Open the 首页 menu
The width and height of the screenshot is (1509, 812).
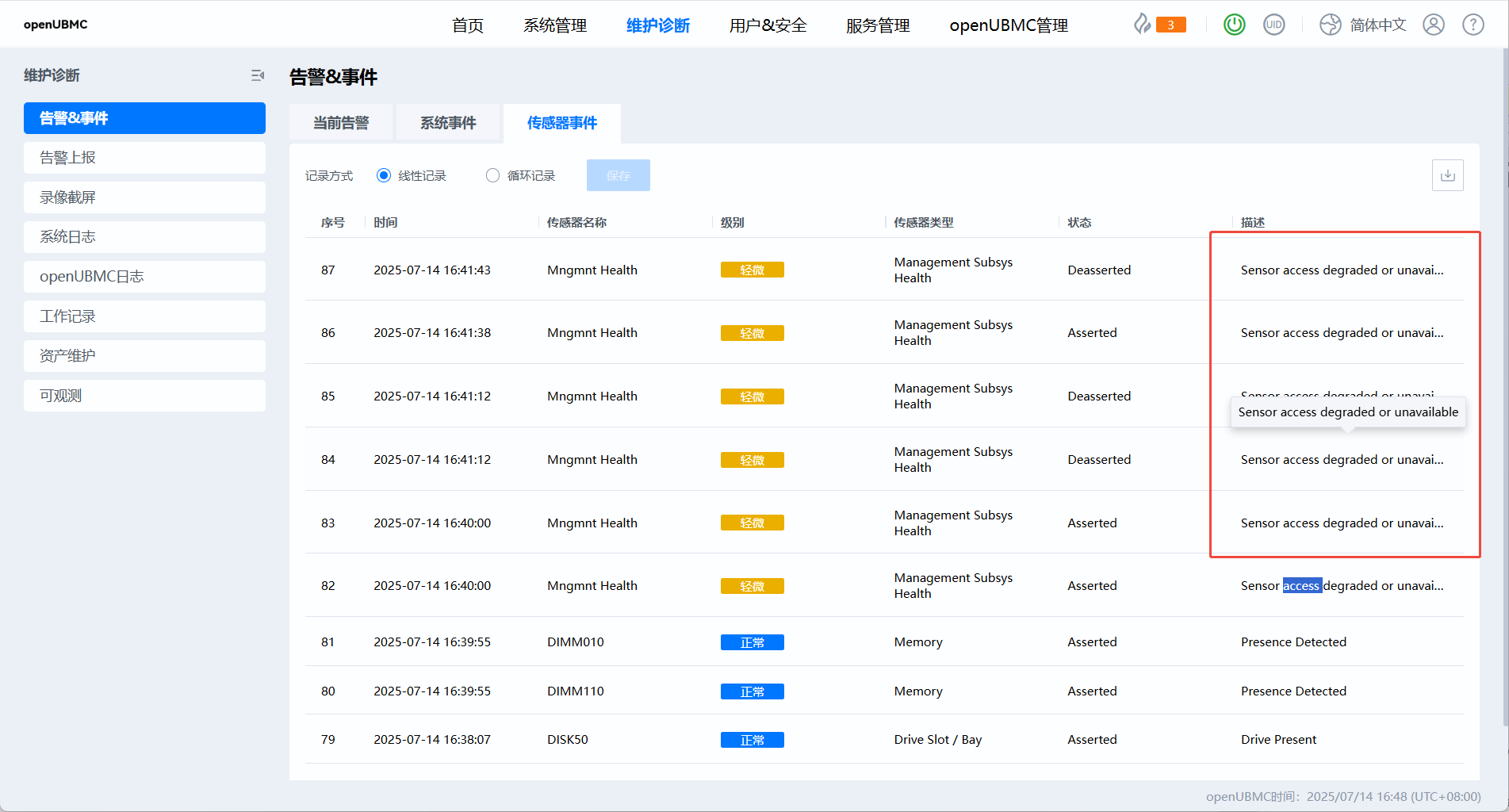(468, 25)
